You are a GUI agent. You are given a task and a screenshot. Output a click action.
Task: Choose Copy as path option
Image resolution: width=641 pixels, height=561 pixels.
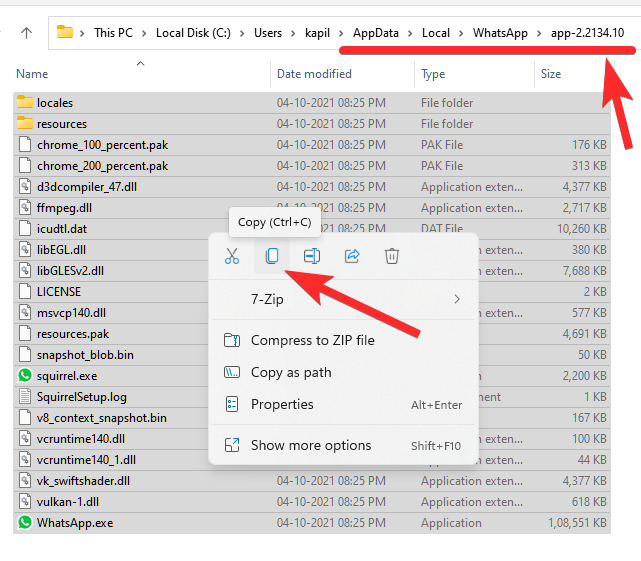point(291,372)
